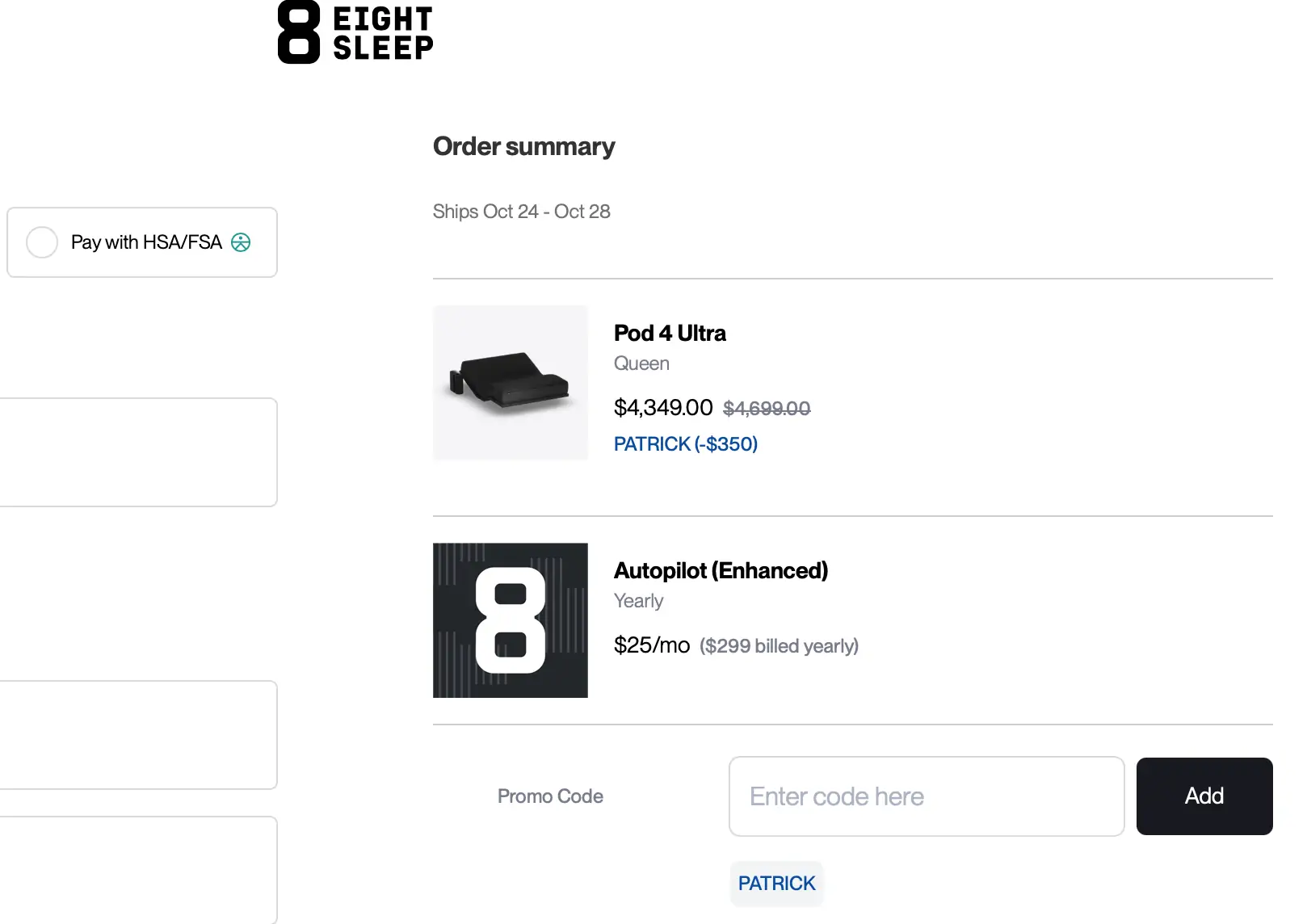
Task: Click the '$299 billed yearly' note
Action: pyautogui.click(x=778, y=646)
